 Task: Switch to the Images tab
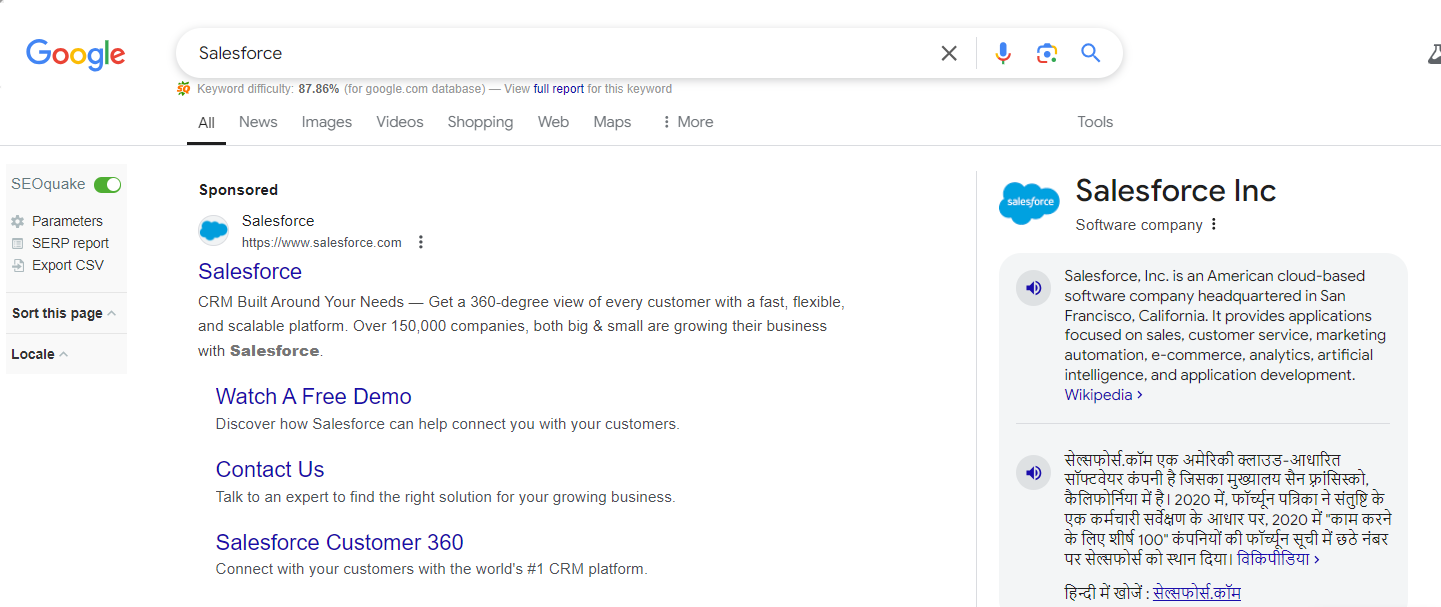click(327, 122)
